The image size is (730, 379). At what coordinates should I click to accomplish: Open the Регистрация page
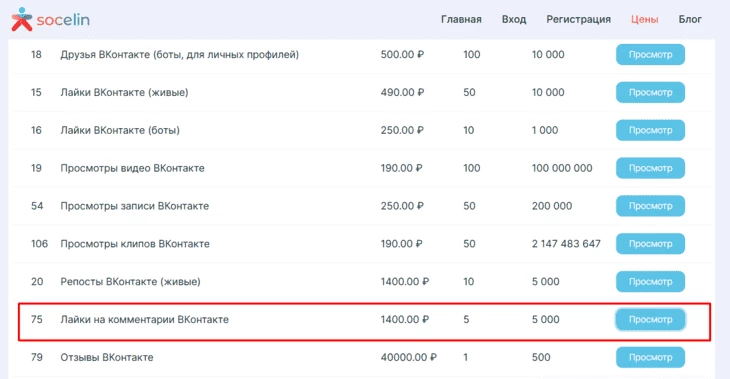[578, 20]
